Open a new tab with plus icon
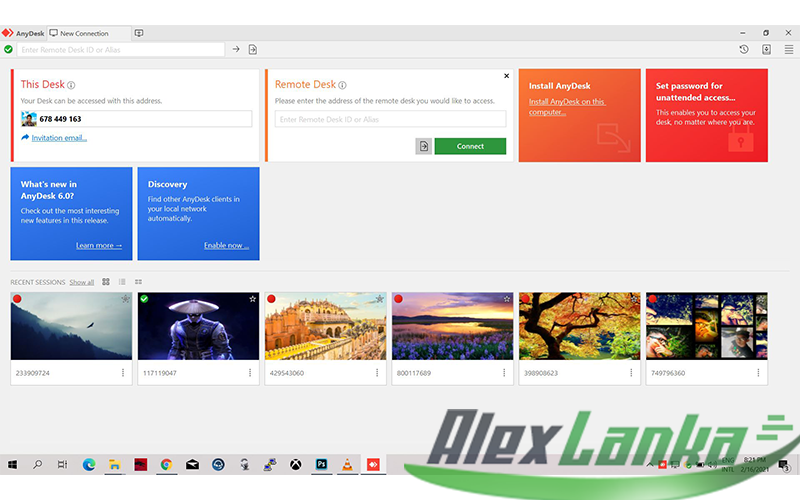This screenshot has width=800, height=500. coord(139,33)
